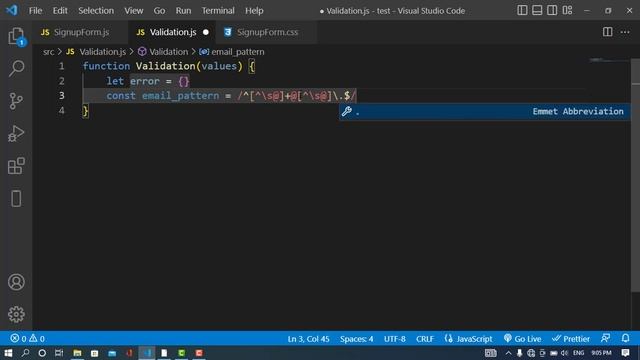Click the wrench icon in suggestion list
This screenshot has width=640, height=360.
(x=347, y=111)
